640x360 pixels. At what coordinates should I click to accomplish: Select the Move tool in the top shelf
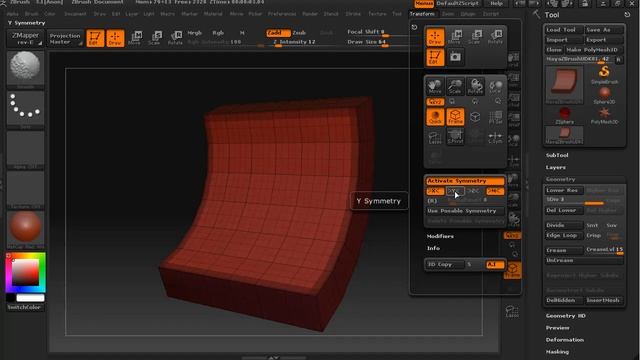(135, 38)
